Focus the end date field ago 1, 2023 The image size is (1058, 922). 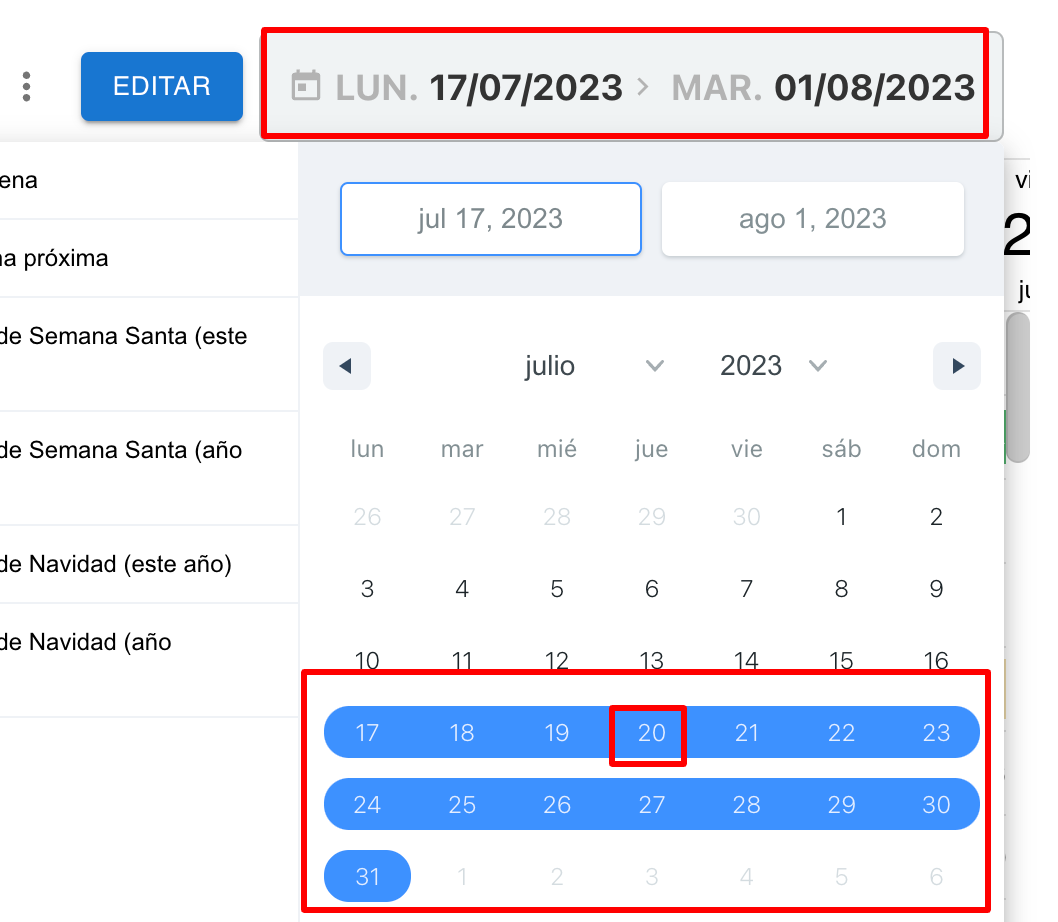pyautogui.click(x=812, y=219)
